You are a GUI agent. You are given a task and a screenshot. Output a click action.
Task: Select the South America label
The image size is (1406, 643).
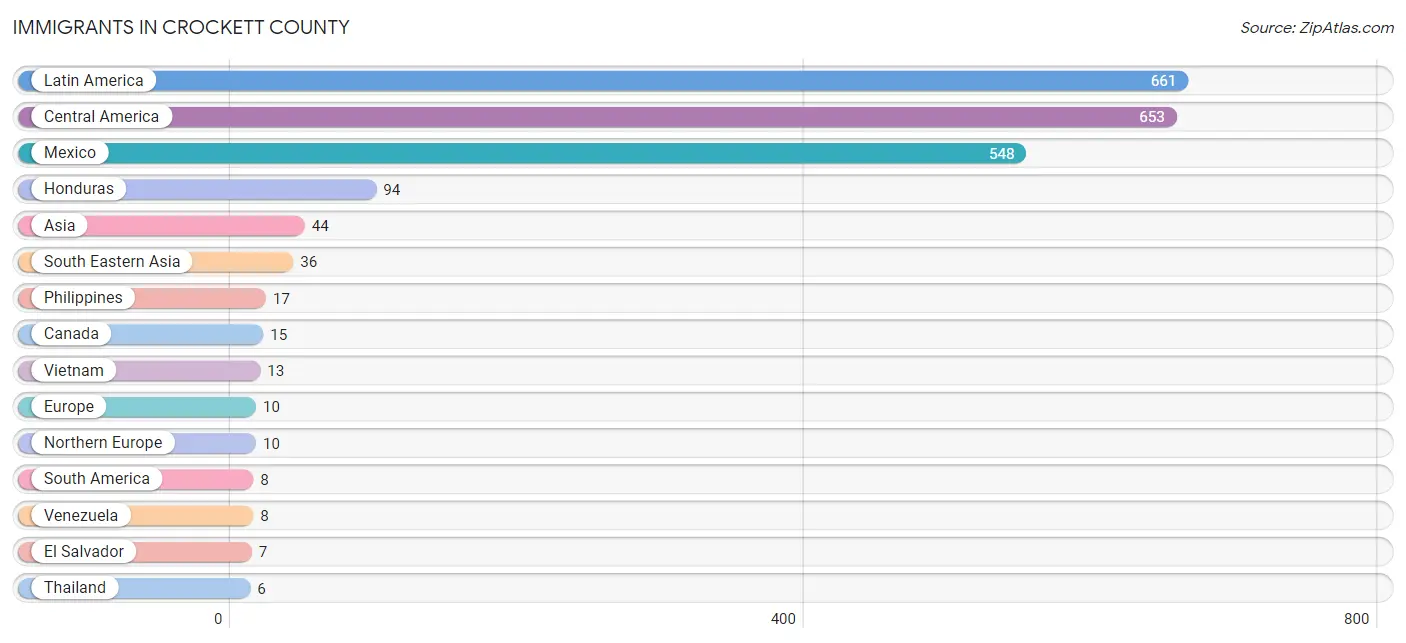pos(96,479)
